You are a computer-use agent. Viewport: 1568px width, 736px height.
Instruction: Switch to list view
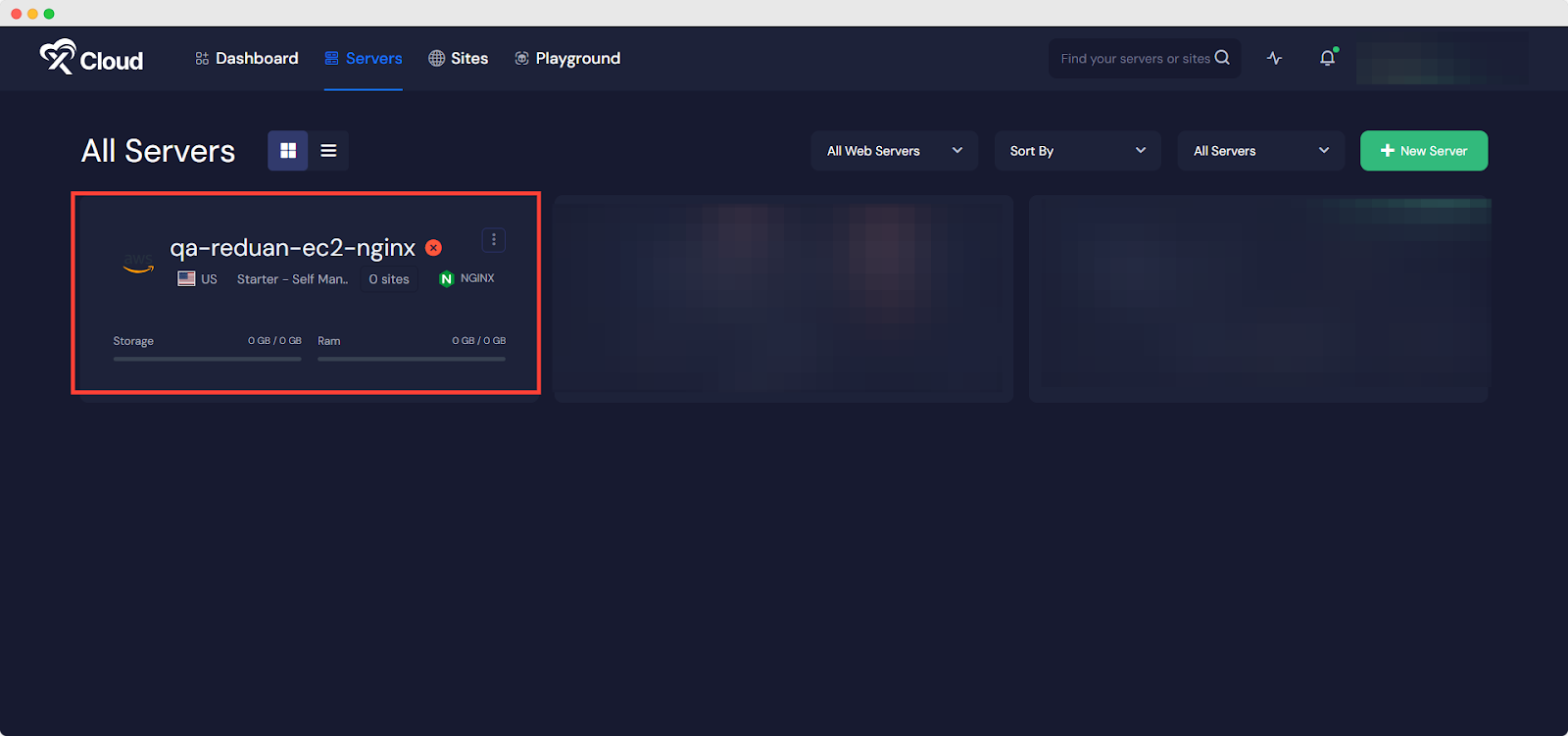[328, 151]
